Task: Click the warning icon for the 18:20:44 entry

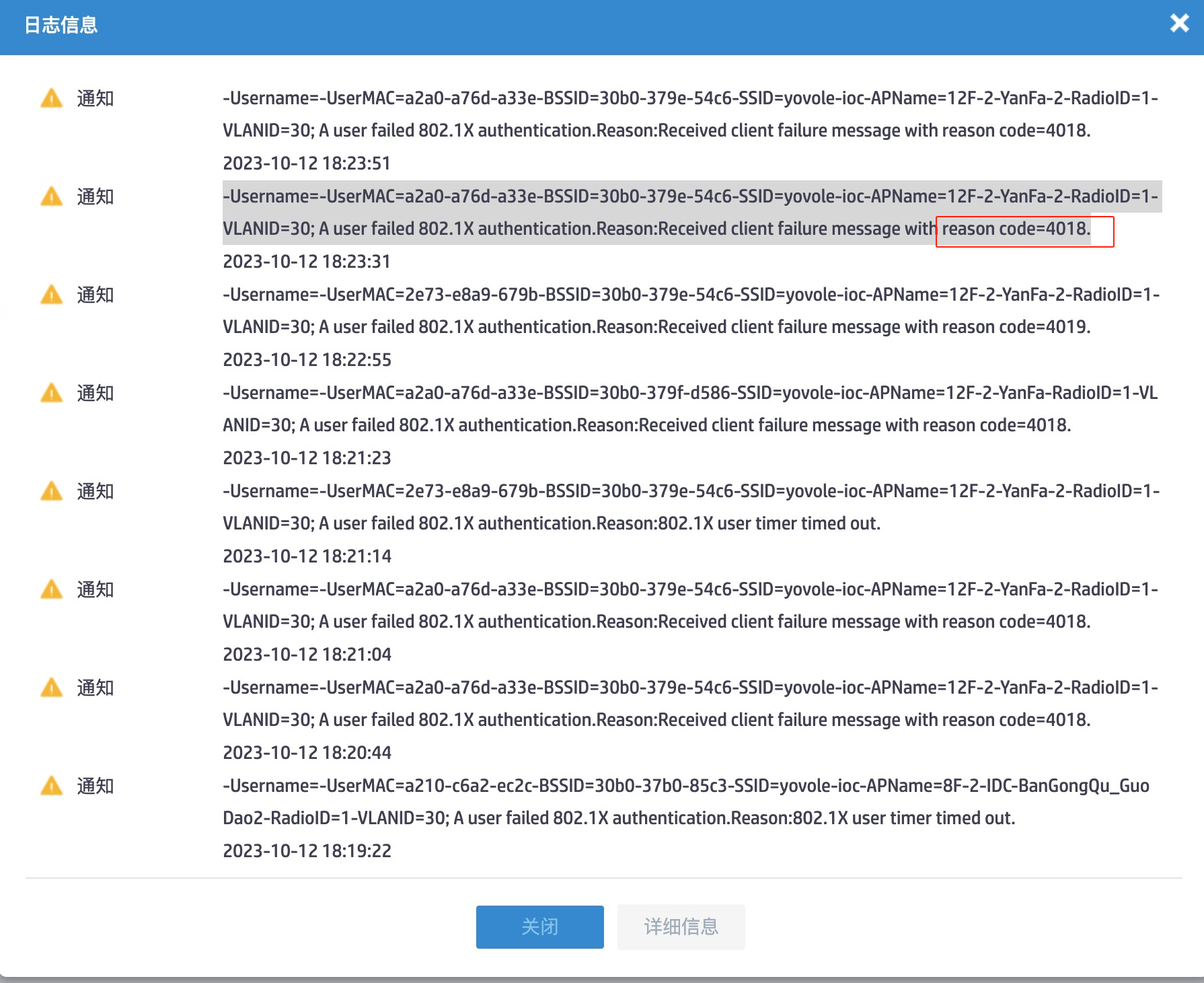Action: tap(52, 688)
